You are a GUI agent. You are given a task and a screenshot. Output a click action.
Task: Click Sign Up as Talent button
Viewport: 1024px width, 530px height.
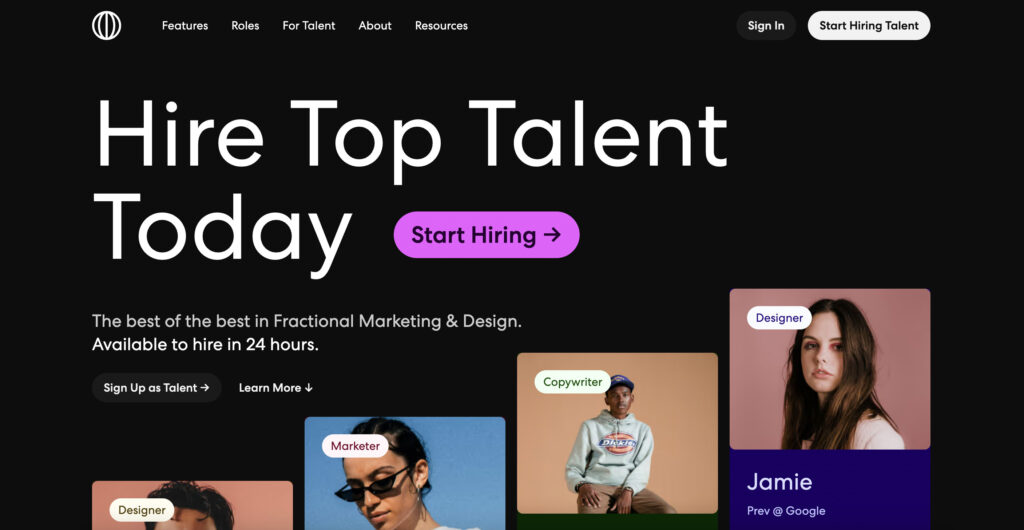click(157, 388)
